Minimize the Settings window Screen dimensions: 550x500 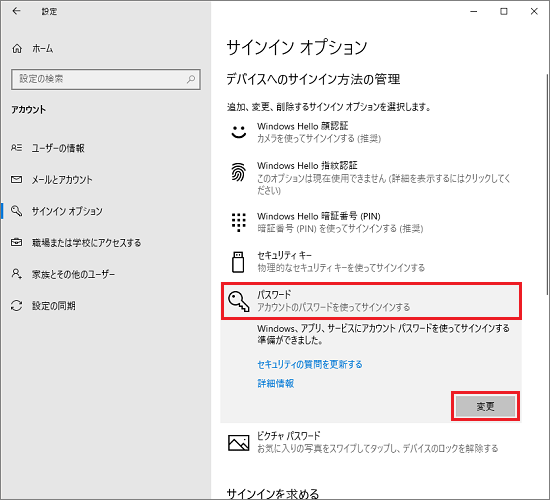click(x=474, y=11)
